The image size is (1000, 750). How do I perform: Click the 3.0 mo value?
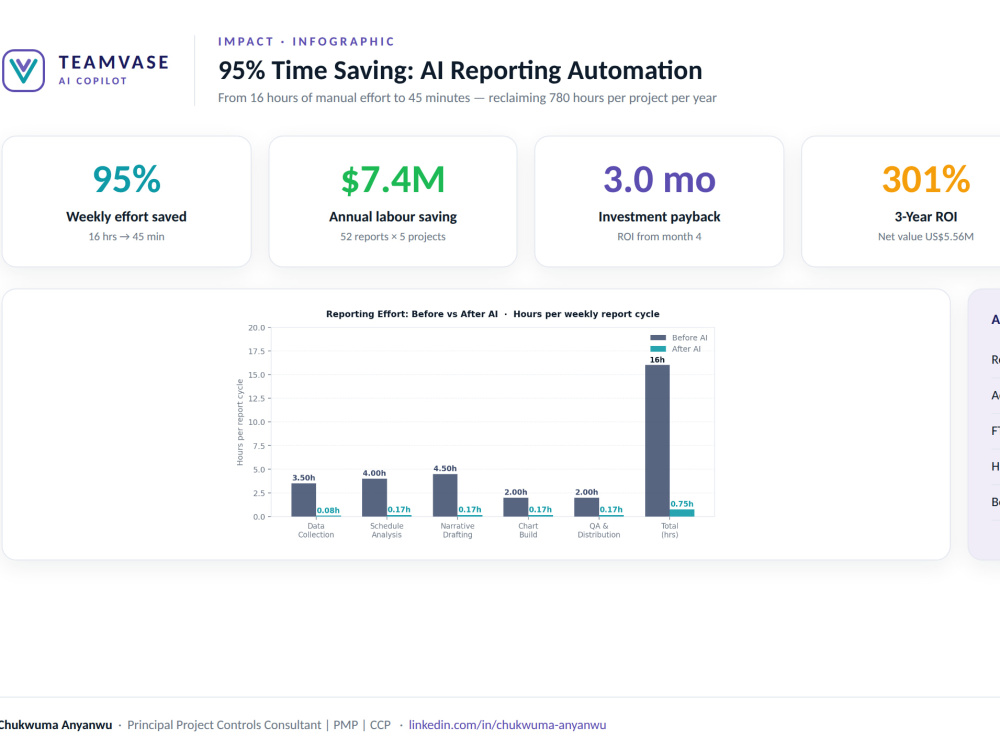(x=659, y=179)
